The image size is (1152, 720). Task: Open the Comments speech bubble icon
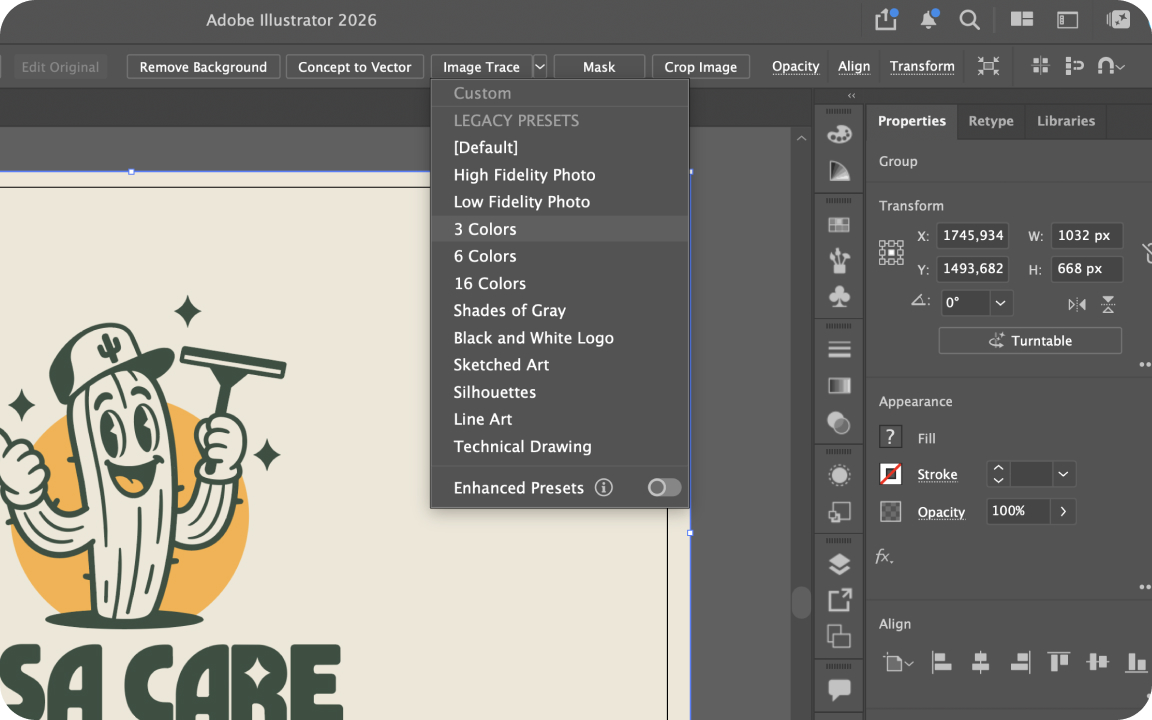tap(839, 689)
